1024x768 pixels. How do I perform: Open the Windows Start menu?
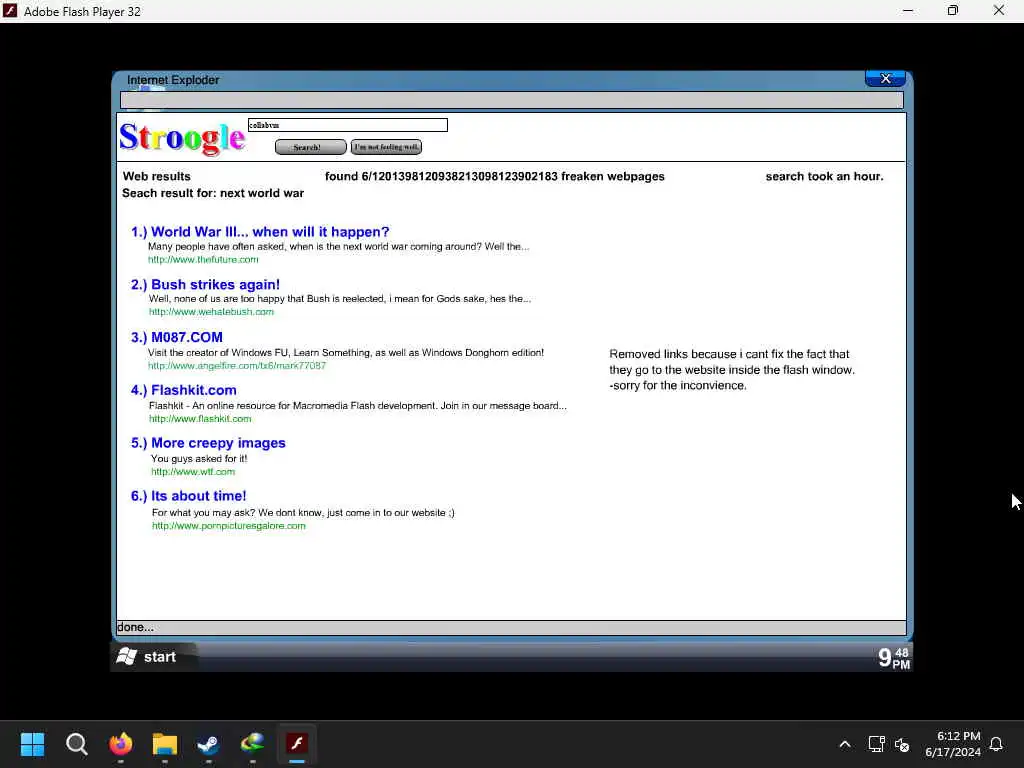pos(32,744)
